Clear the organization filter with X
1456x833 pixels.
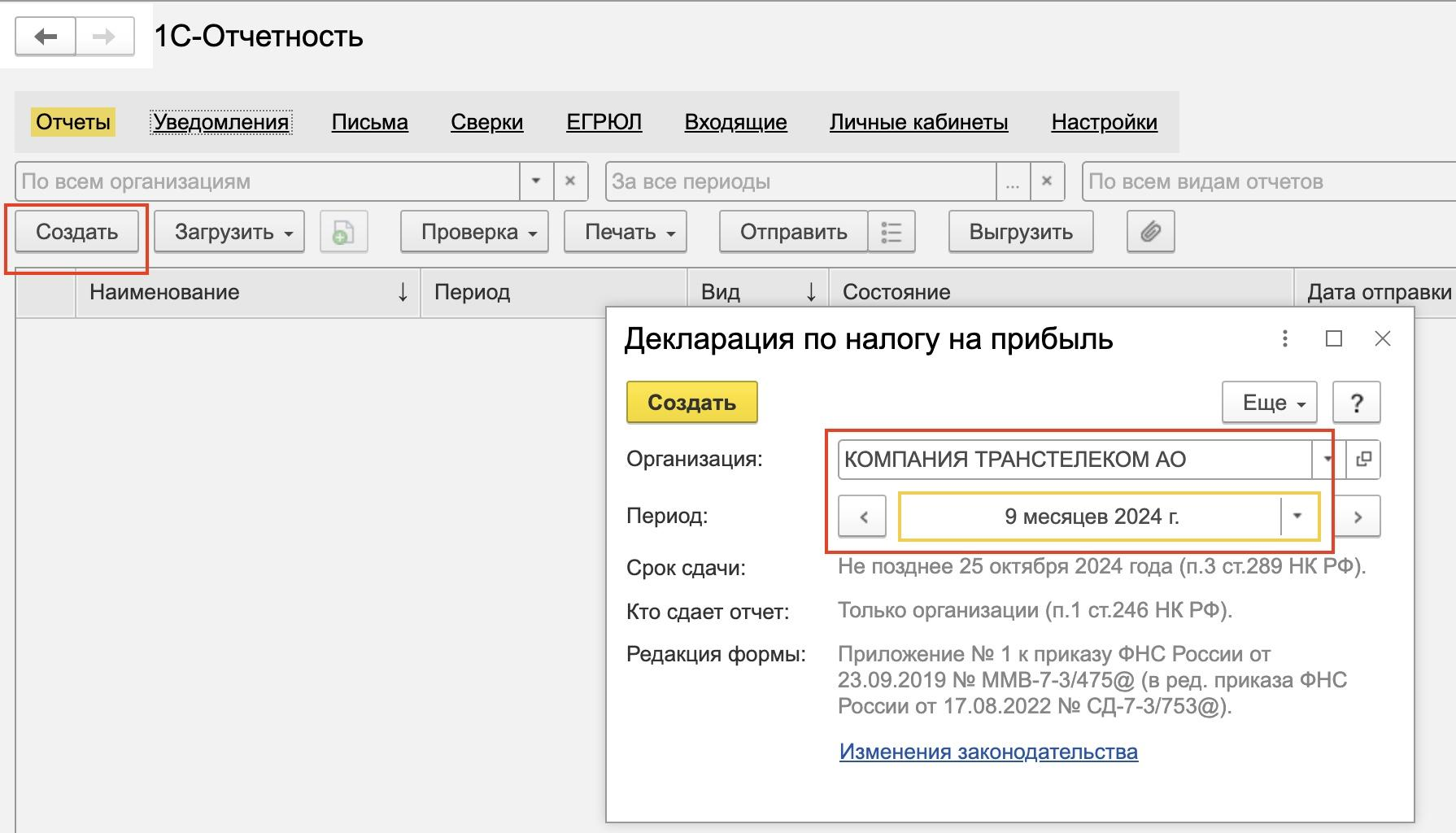coord(570,181)
